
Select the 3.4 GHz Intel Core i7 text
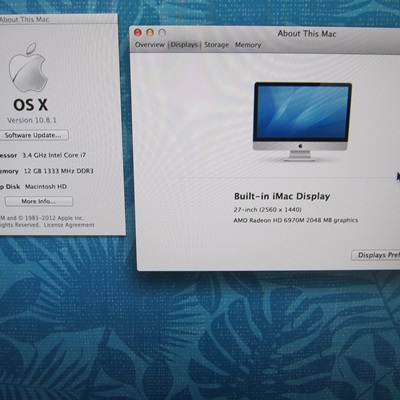point(54,155)
